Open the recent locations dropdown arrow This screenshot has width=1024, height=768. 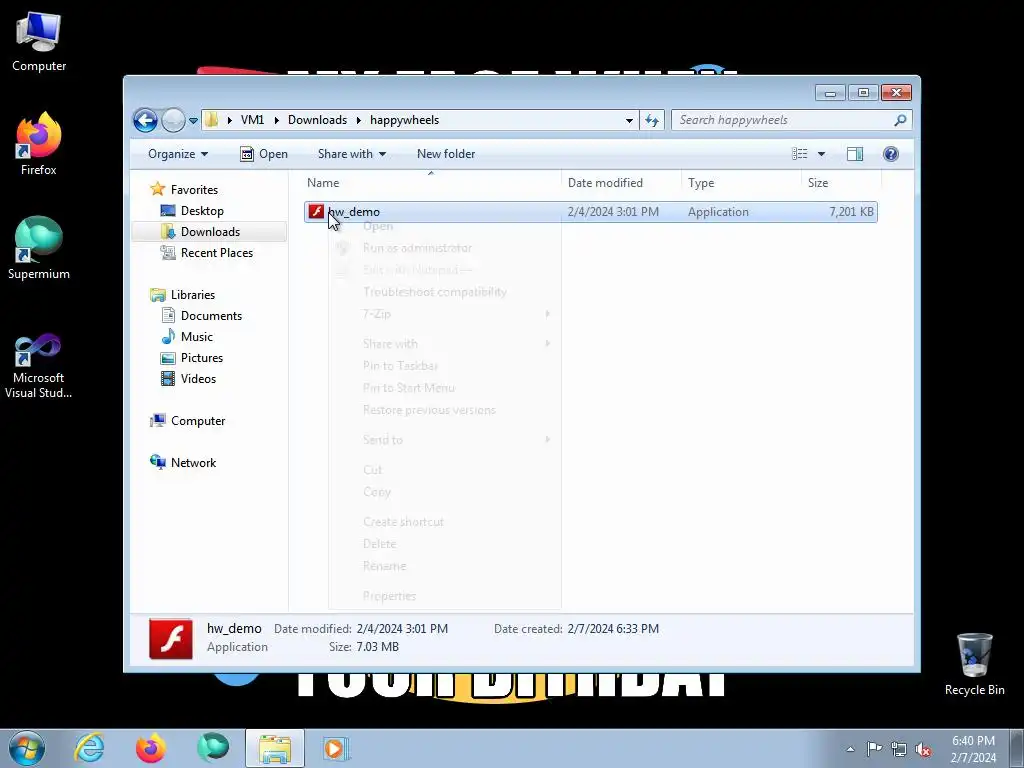[x=193, y=121]
